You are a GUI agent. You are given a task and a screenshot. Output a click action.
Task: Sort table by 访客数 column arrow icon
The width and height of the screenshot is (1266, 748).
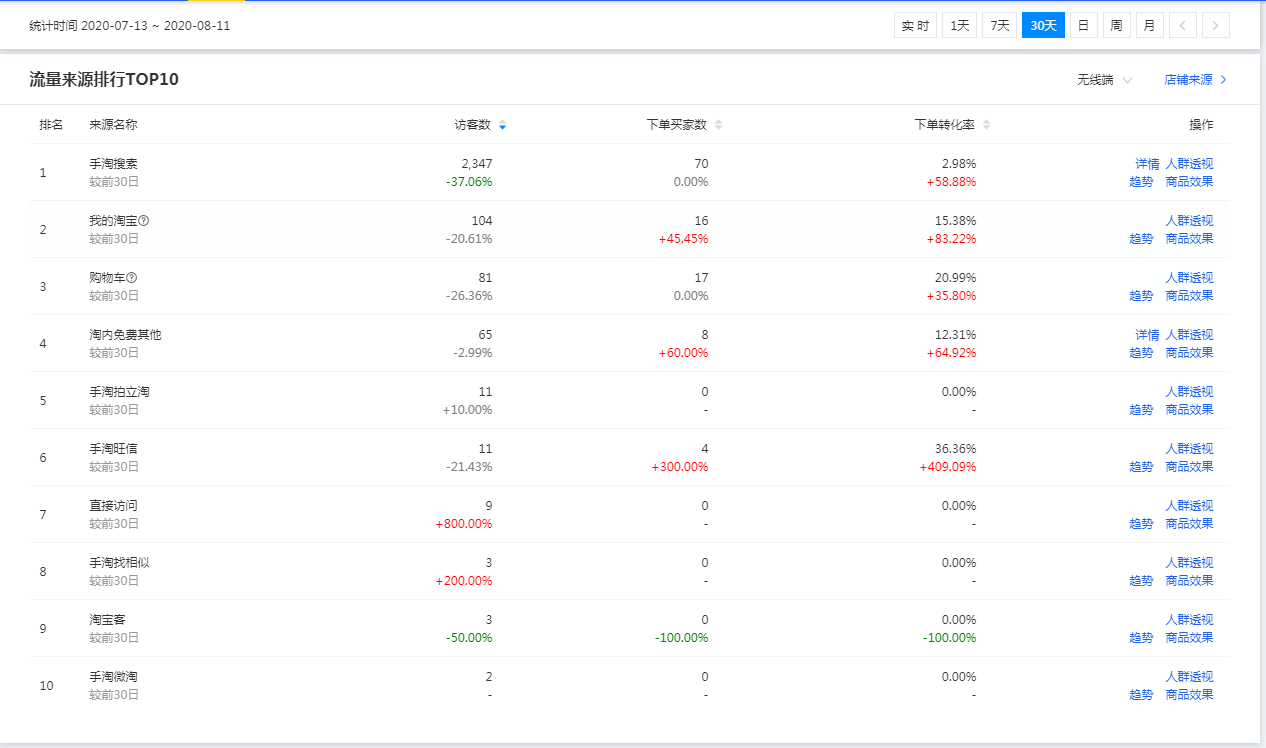(502, 125)
